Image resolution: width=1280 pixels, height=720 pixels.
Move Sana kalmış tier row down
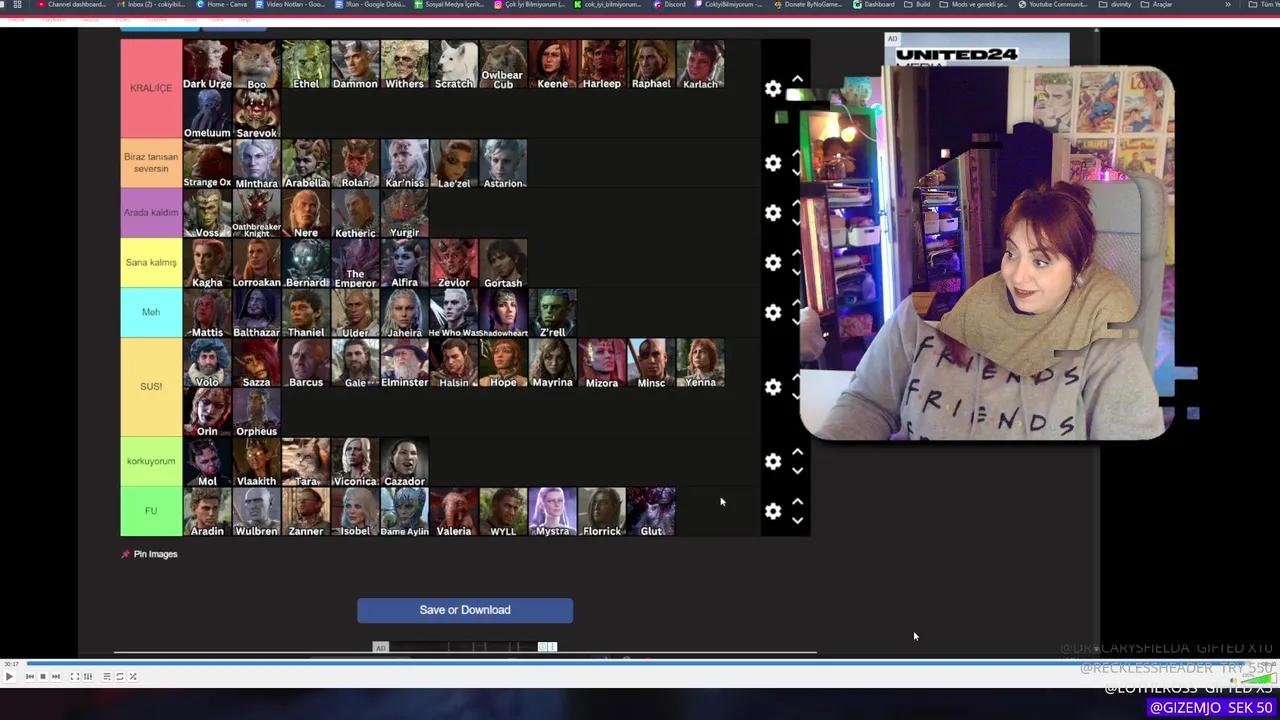coord(797,272)
